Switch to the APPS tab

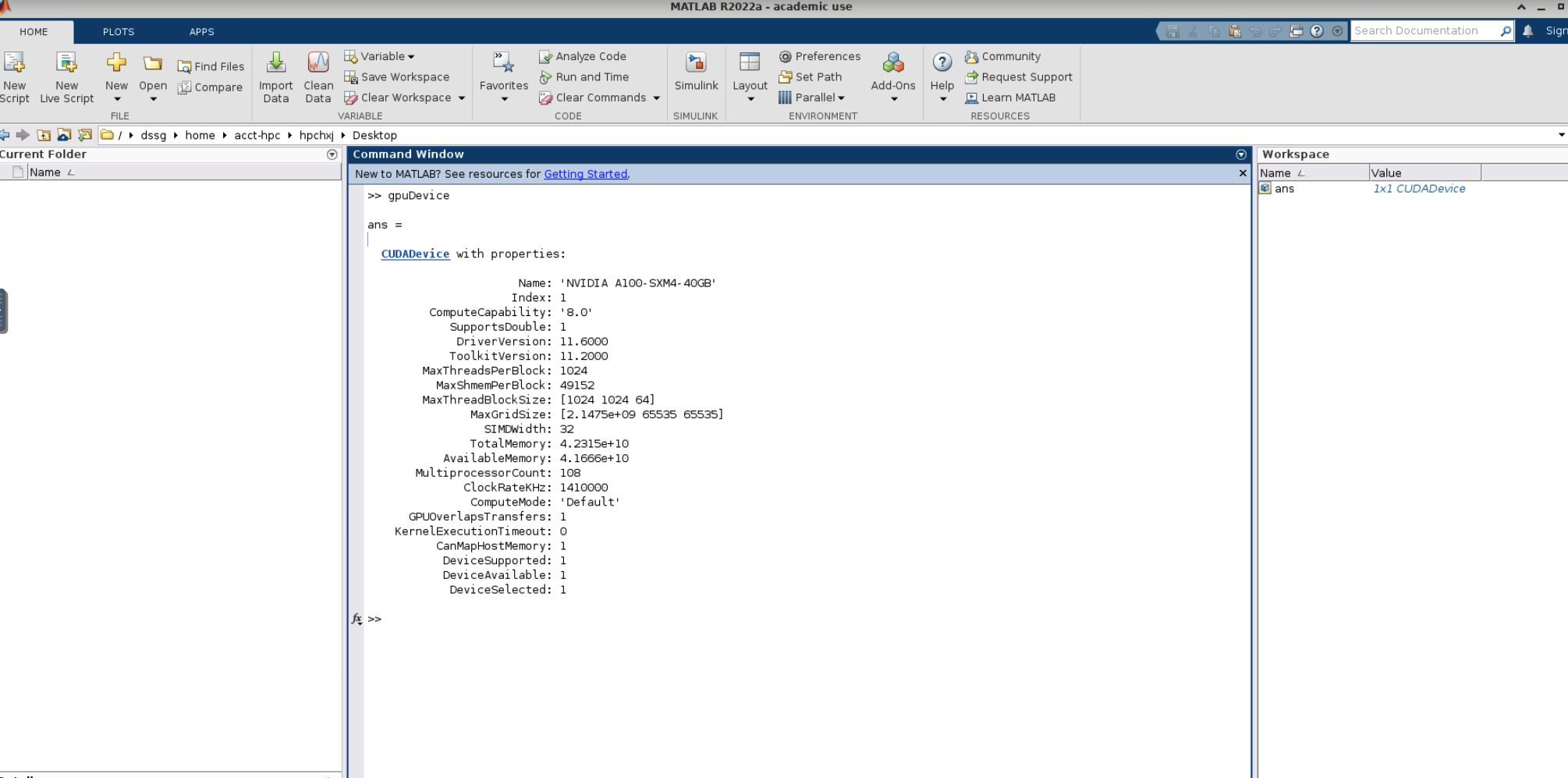pyautogui.click(x=201, y=32)
